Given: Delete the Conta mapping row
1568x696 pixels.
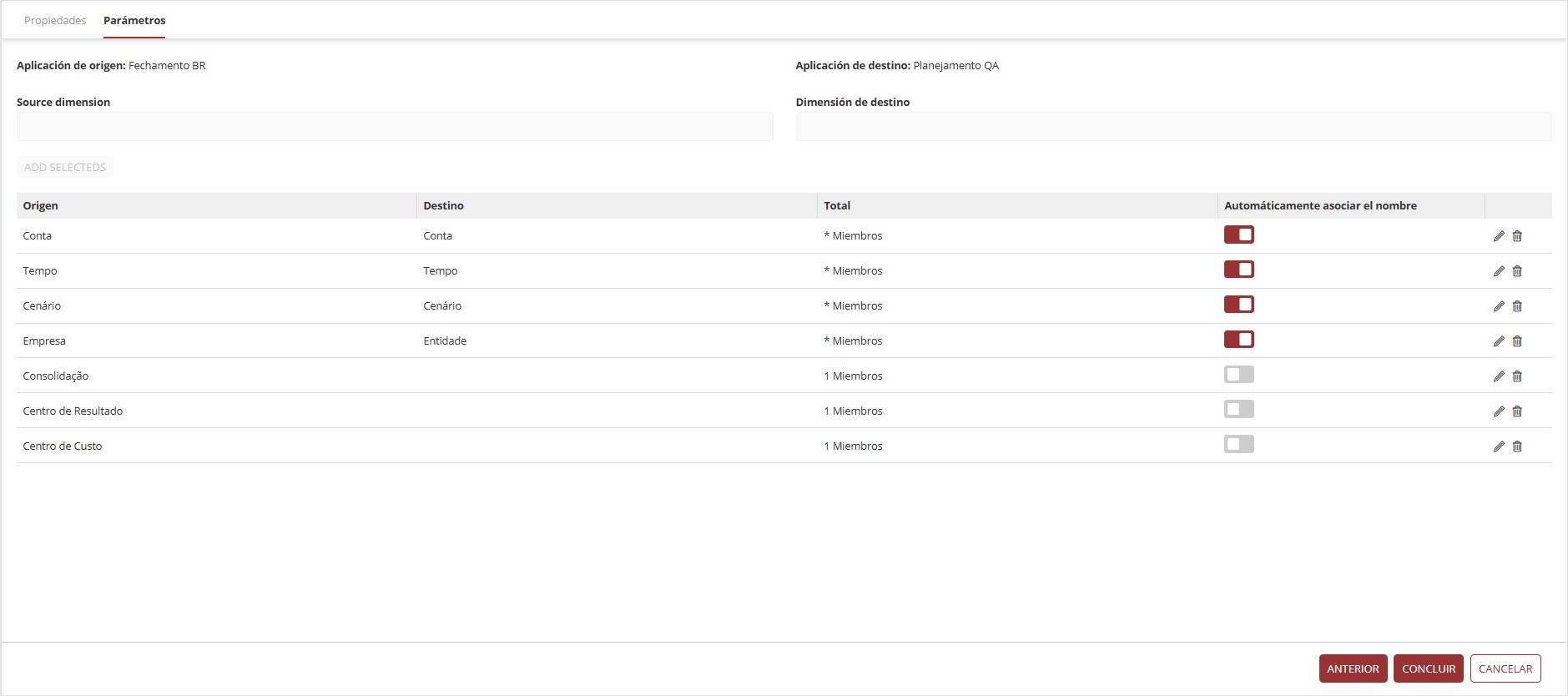Looking at the screenshot, I should (1517, 236).
